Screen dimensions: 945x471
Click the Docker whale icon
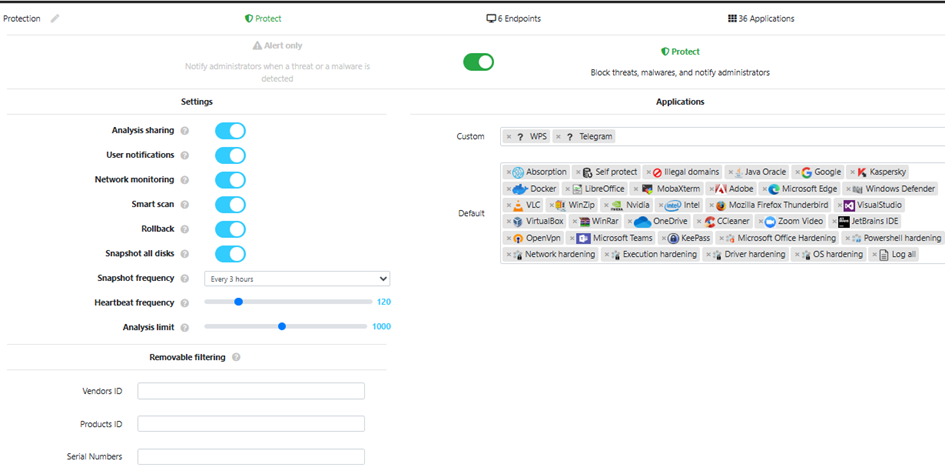pos(520,189)
